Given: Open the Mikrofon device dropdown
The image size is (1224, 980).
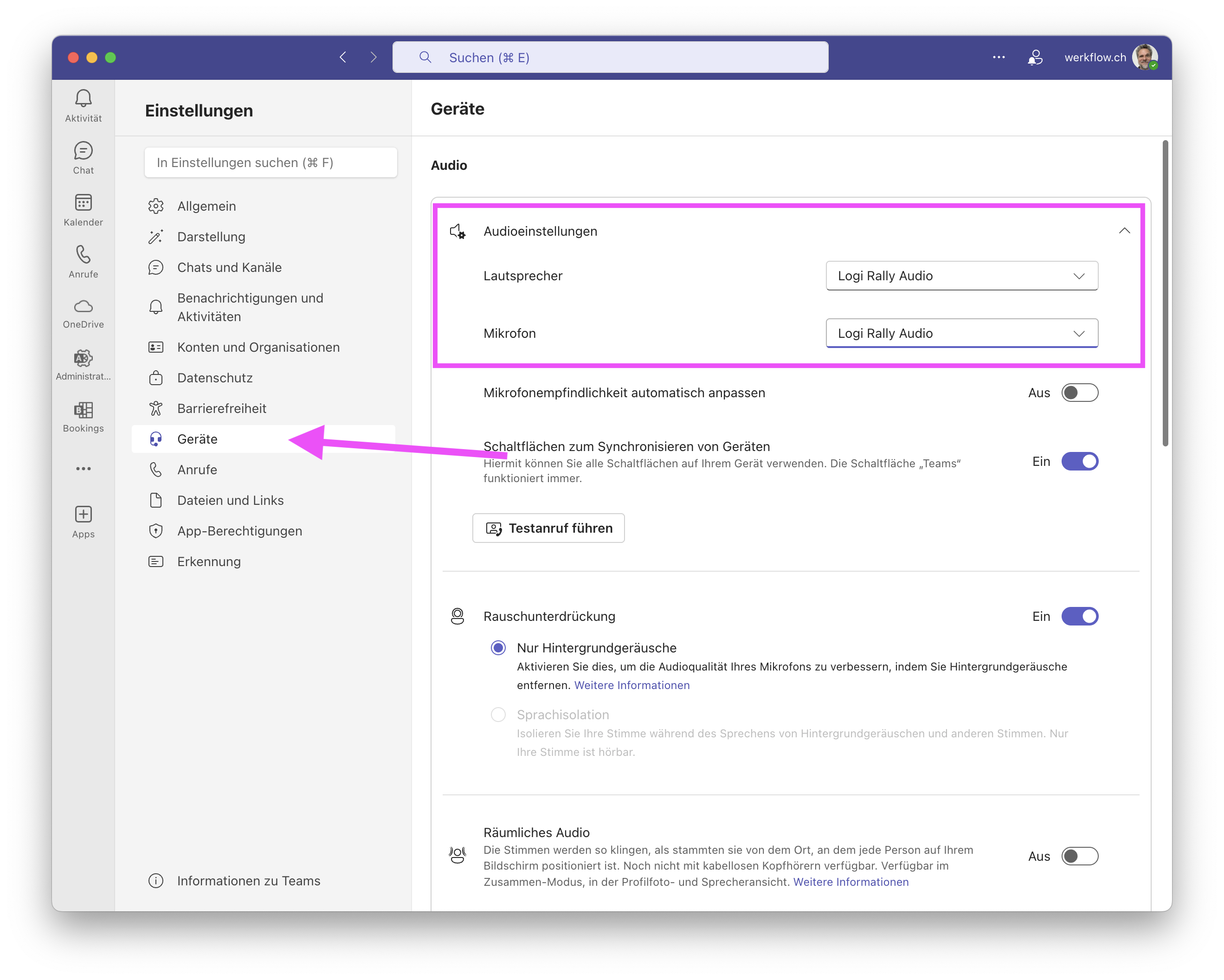Looking at the screenshot, I should coord(961,334).
